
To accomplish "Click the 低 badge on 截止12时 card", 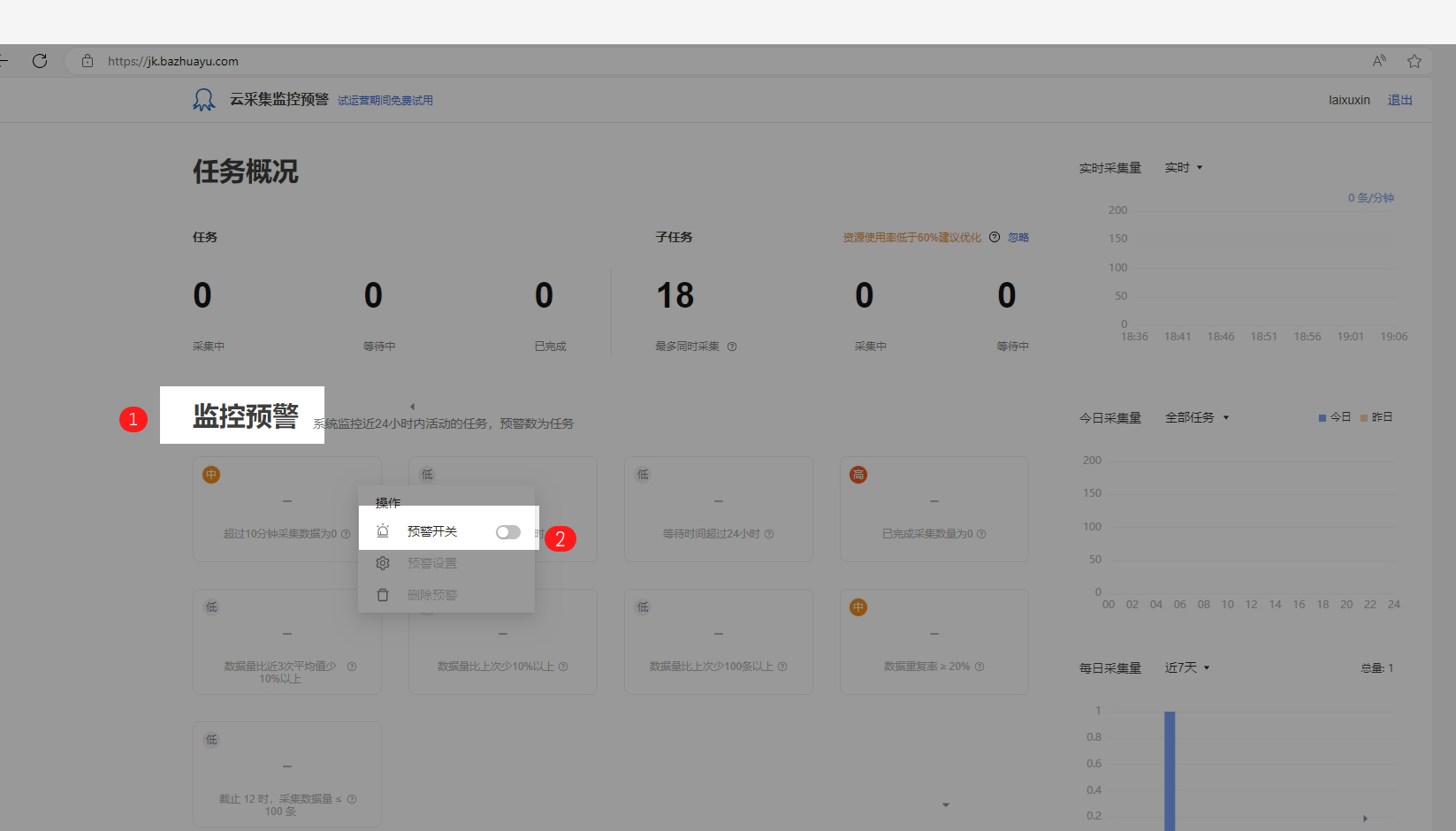I will 211,740.
